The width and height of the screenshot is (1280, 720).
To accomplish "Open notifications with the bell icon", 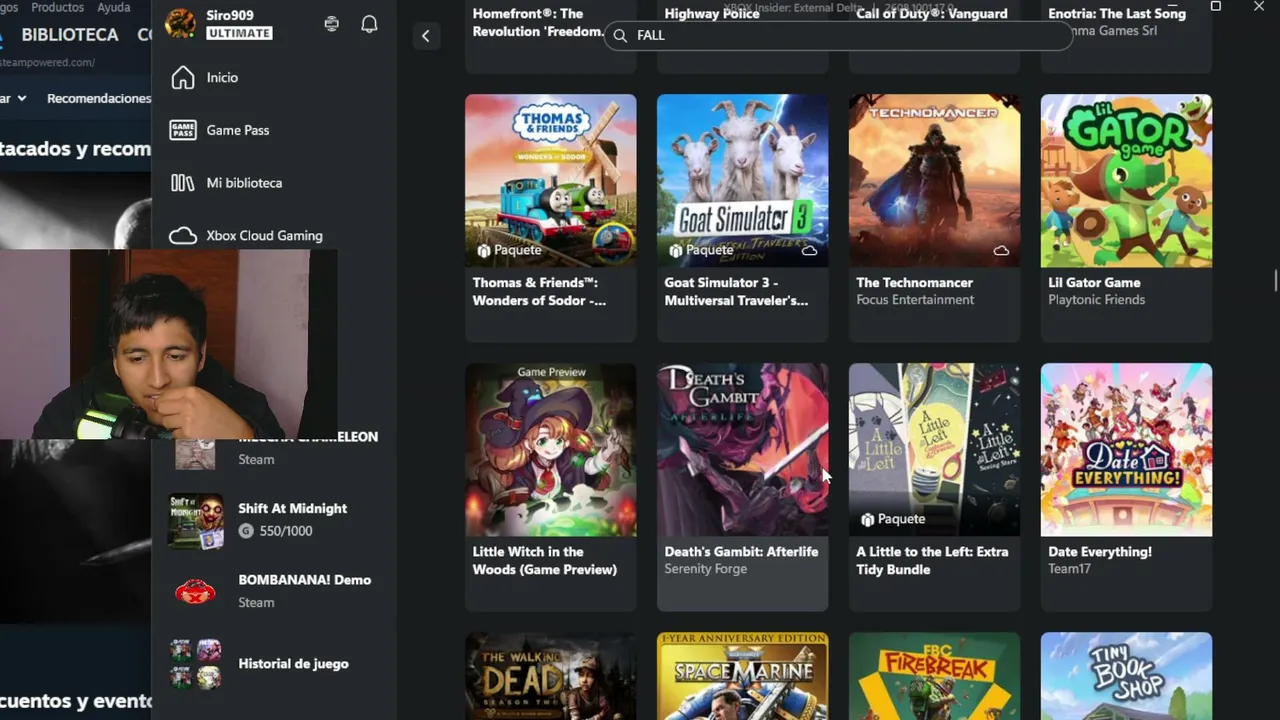I will coord(369,24).
